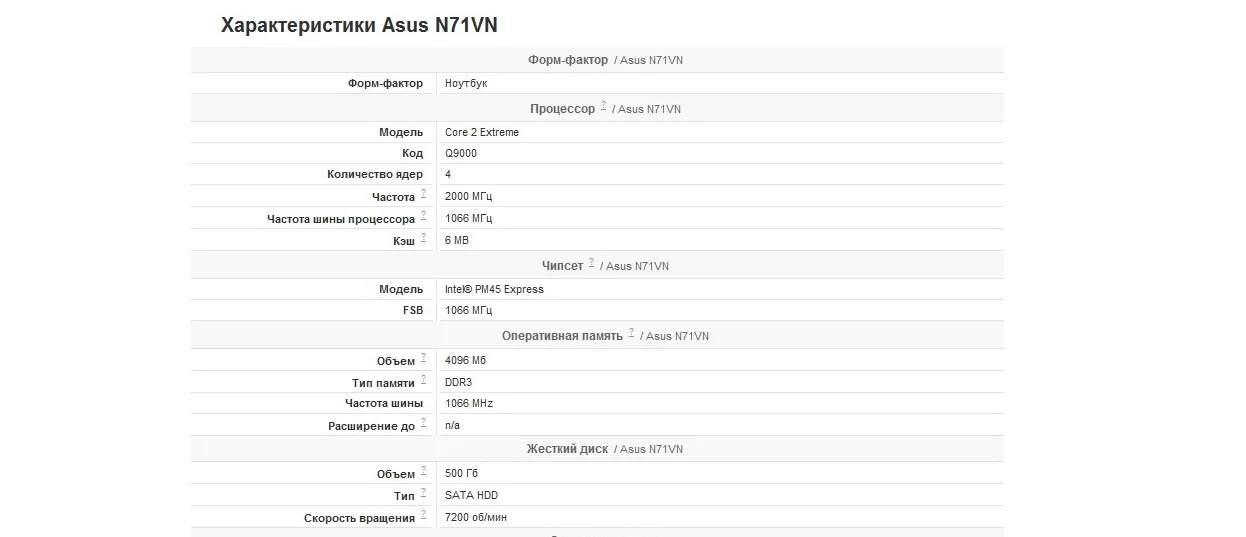This screenshot has width=1246, height=537.
Task: Show help for Расширение до label
Action: tap(423, 423)
